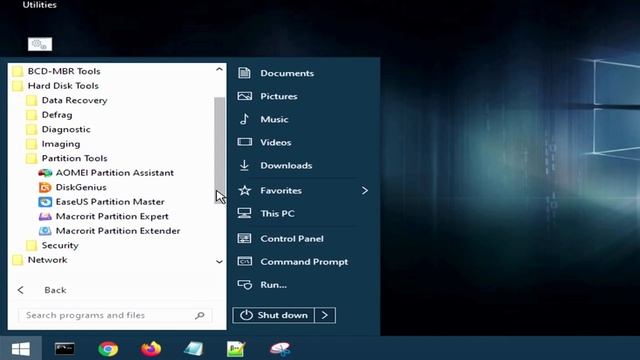
Task: Open Documents from Start menu
Action: [x=287, y=73]
